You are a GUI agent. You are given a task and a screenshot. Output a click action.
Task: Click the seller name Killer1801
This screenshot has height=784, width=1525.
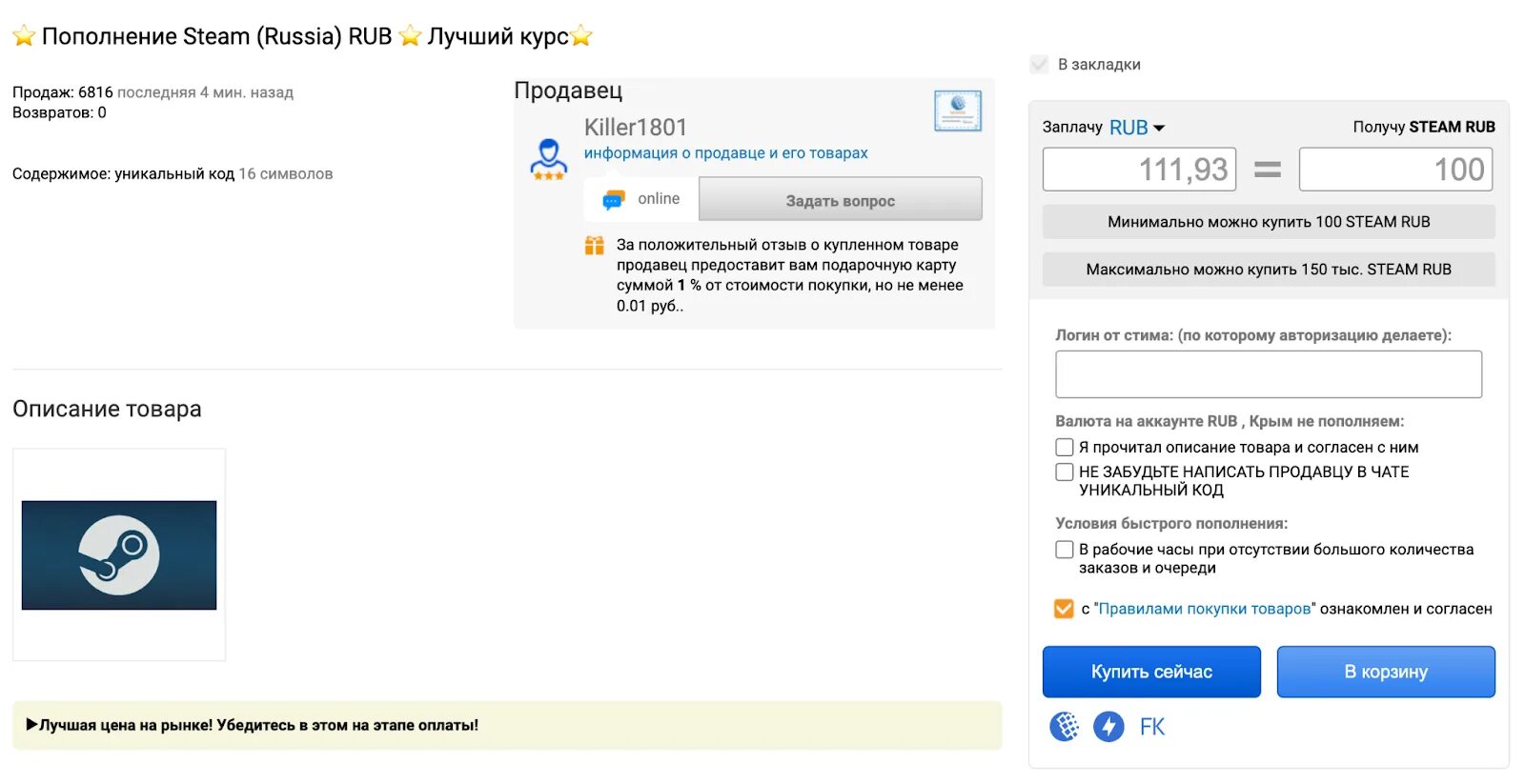click(x=636, y=128)
